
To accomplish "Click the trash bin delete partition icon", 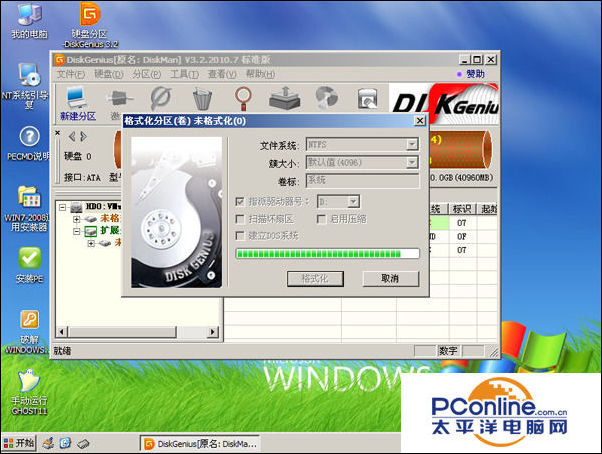I will pyautogui.click(x=202, y=99).
